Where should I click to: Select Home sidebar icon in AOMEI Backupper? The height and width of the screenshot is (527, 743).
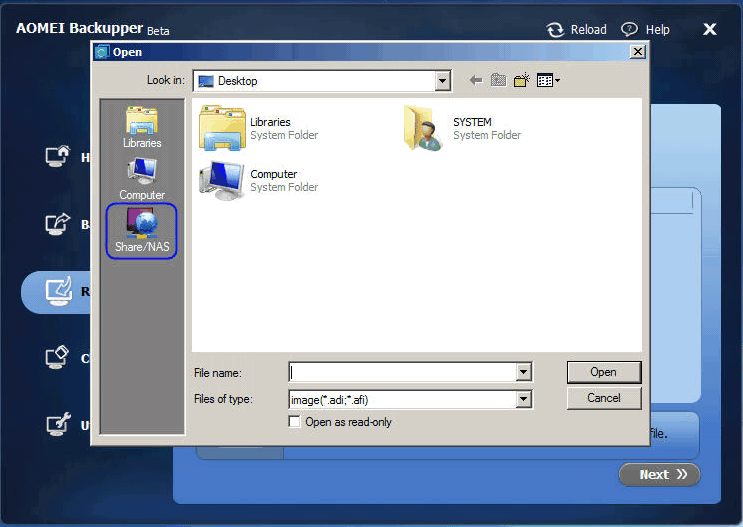[x=58, y=156]
